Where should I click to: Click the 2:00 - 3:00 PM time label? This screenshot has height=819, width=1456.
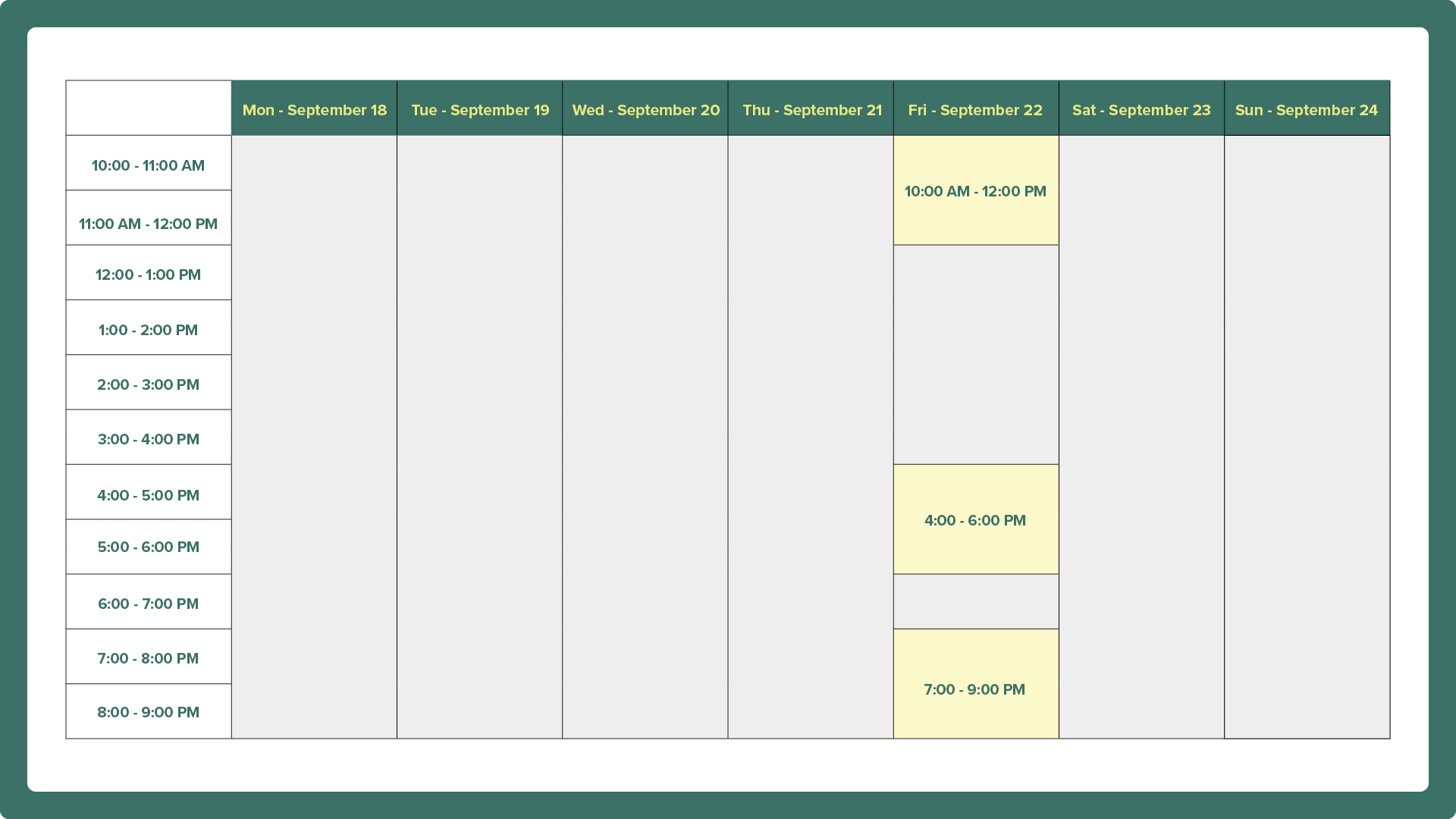[x=149, y=384]
